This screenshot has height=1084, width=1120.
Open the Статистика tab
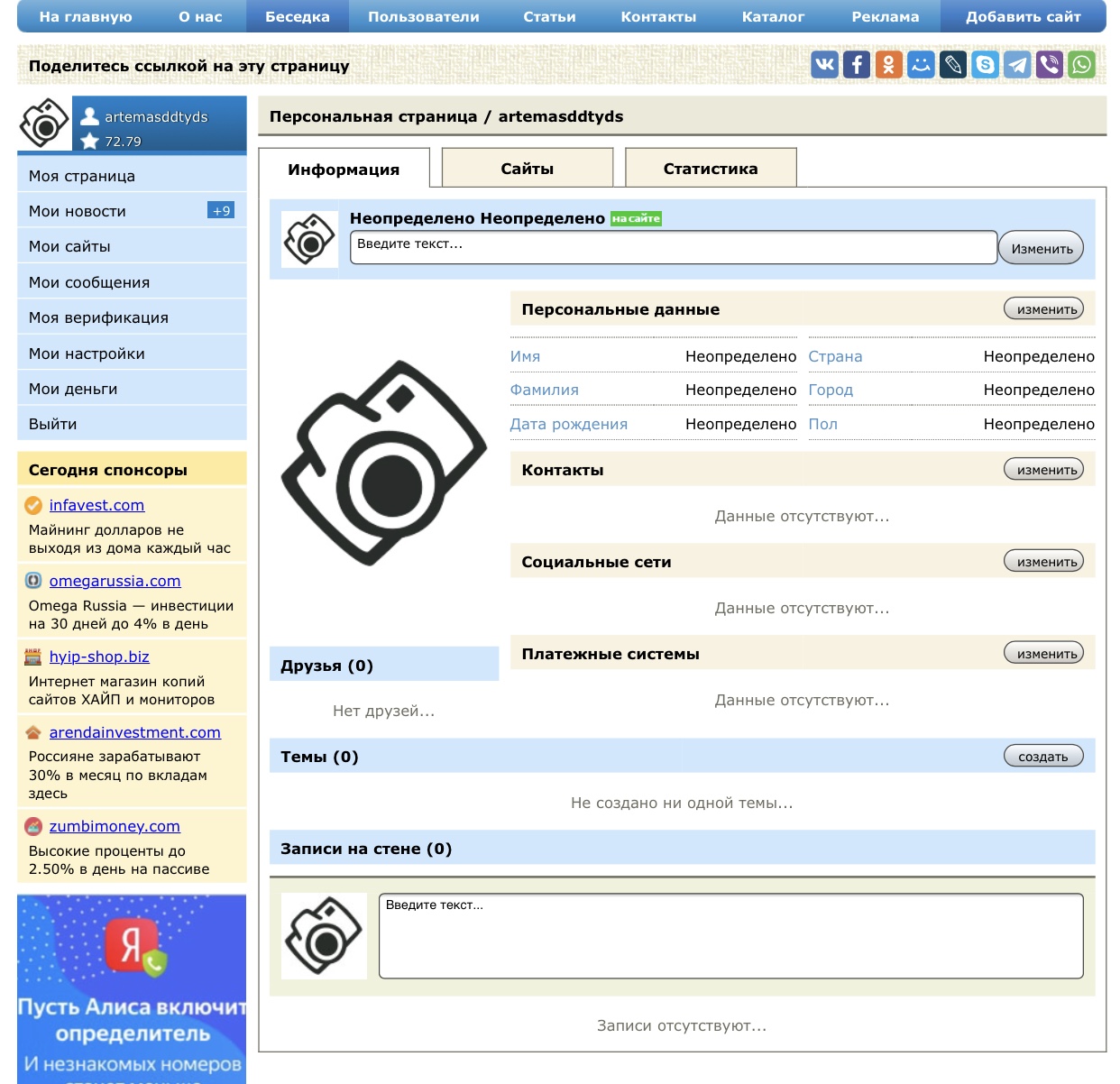pyautogui.click(x=710, y=169)
